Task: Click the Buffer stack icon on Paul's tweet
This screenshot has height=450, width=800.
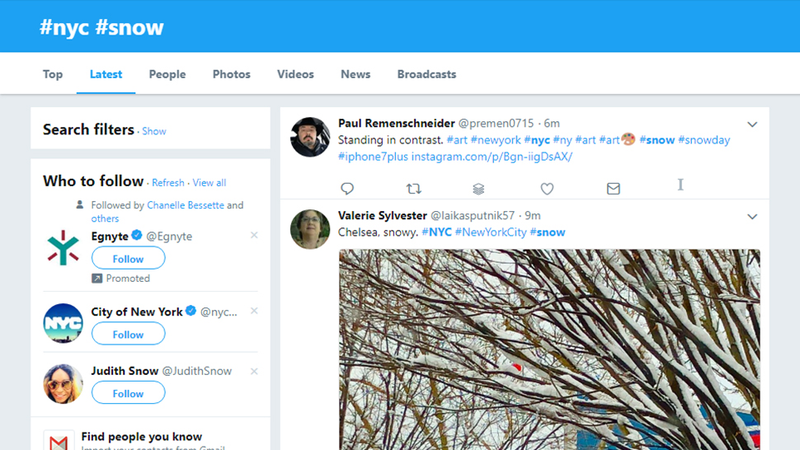Action: tap(478, 189)
